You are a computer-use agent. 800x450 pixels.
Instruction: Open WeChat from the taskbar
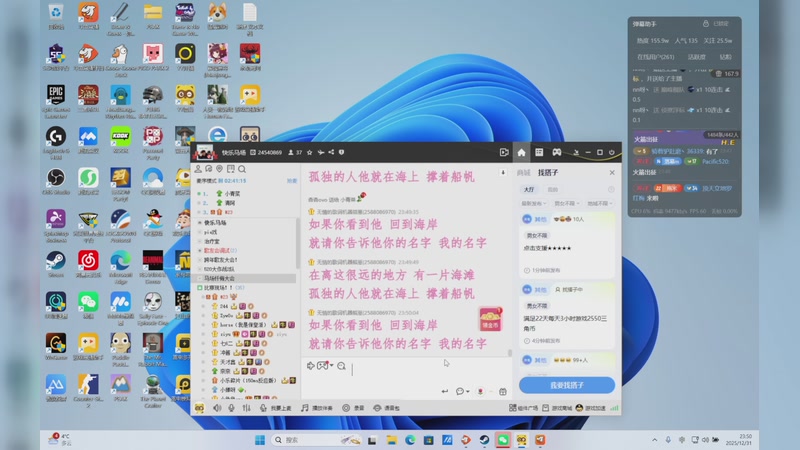[503, 439]
